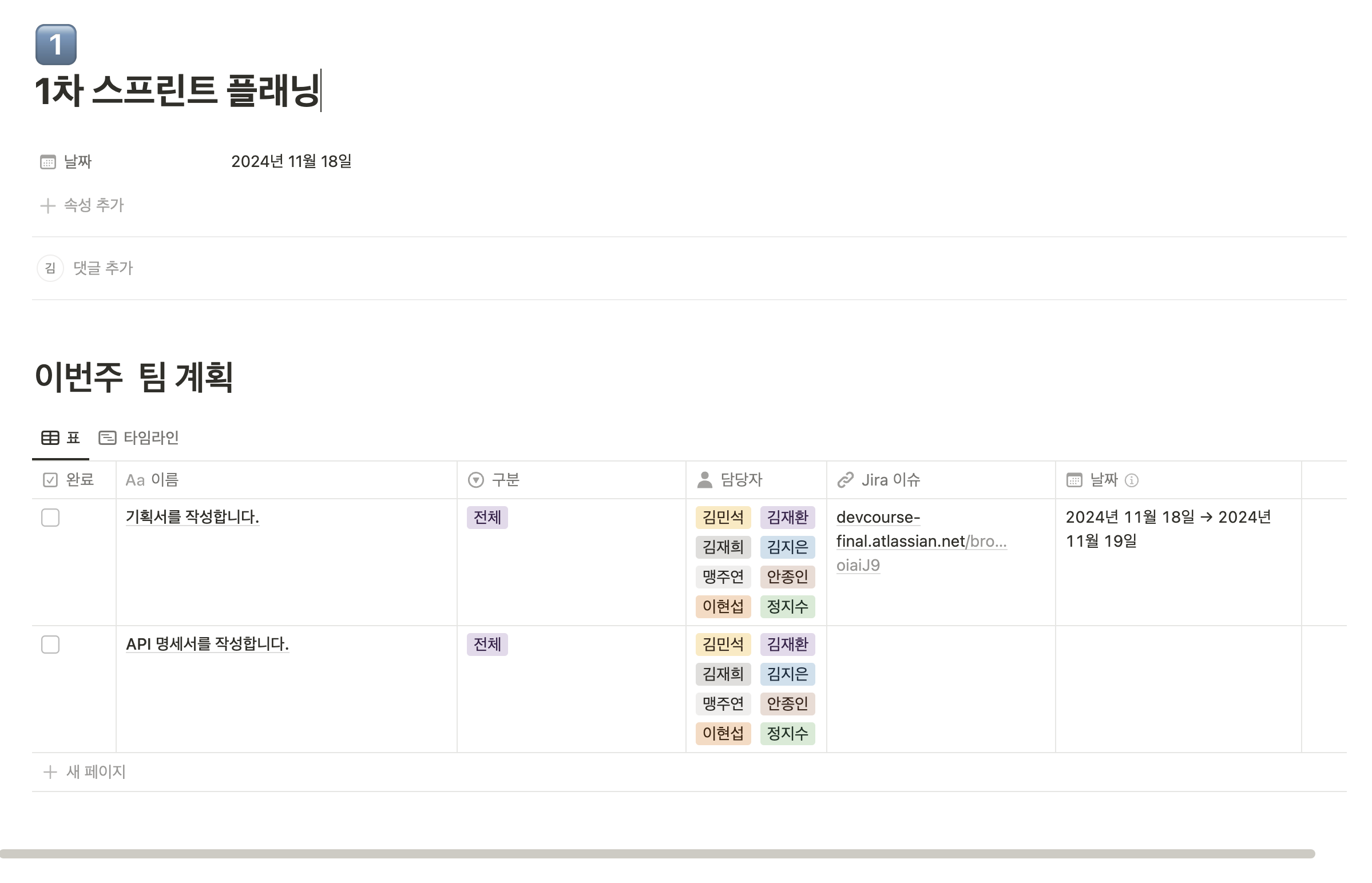Click the 완료 checkbox column header

point(69,480)
